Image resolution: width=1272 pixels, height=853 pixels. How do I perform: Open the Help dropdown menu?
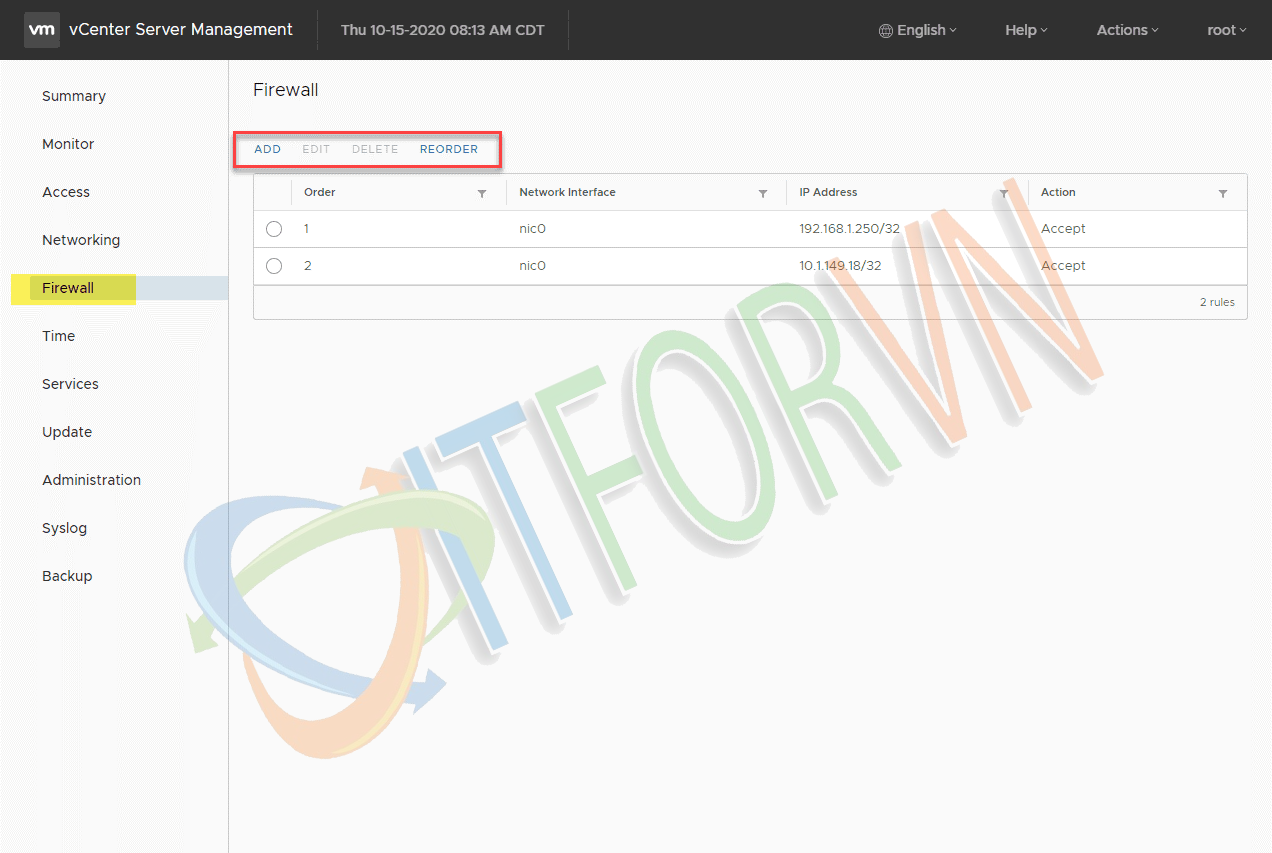[1026, 30]
